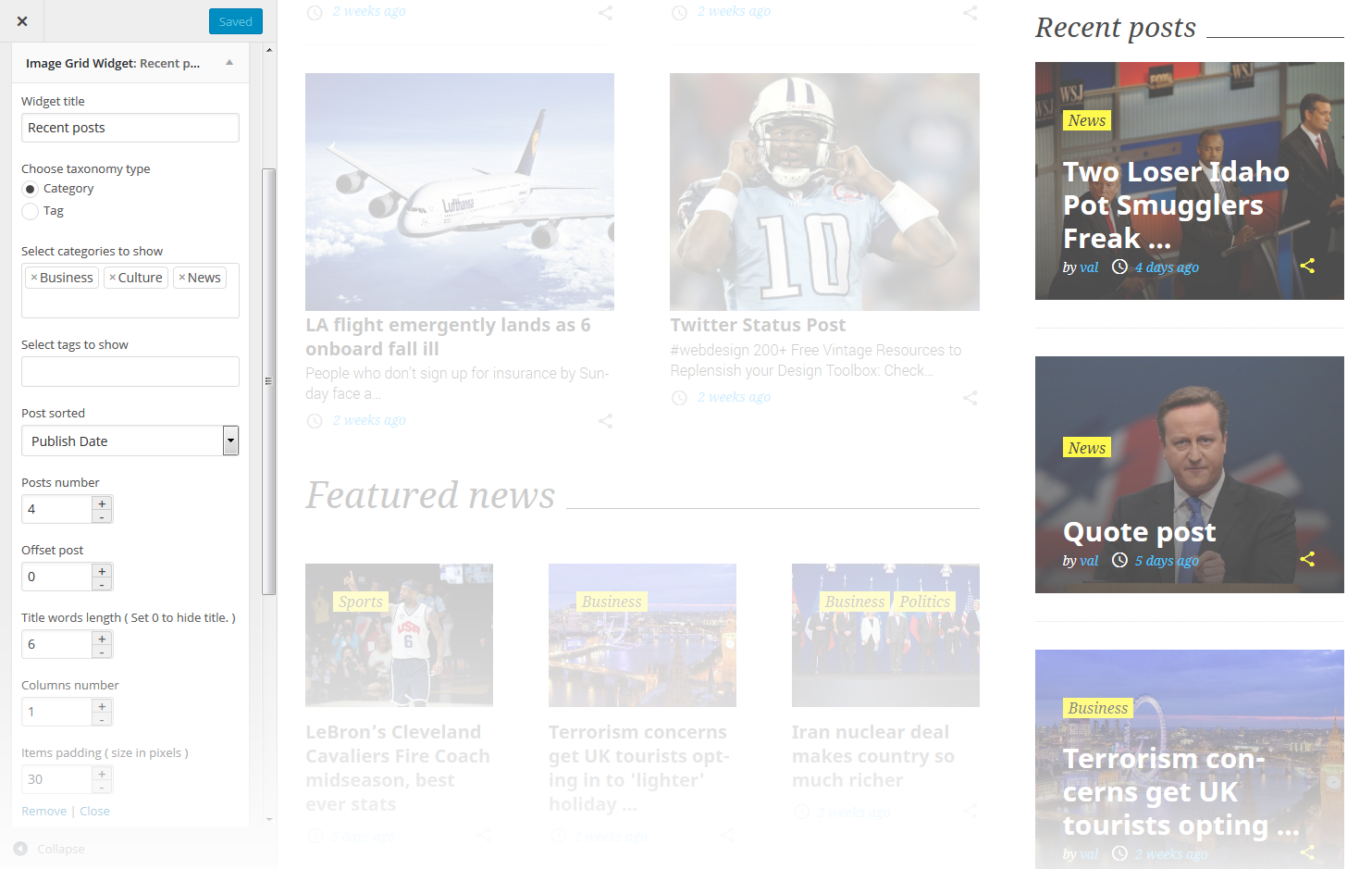This screenshot has height=869, width=1372.
Task: Increase Title words length stepper
Action: 102,639
